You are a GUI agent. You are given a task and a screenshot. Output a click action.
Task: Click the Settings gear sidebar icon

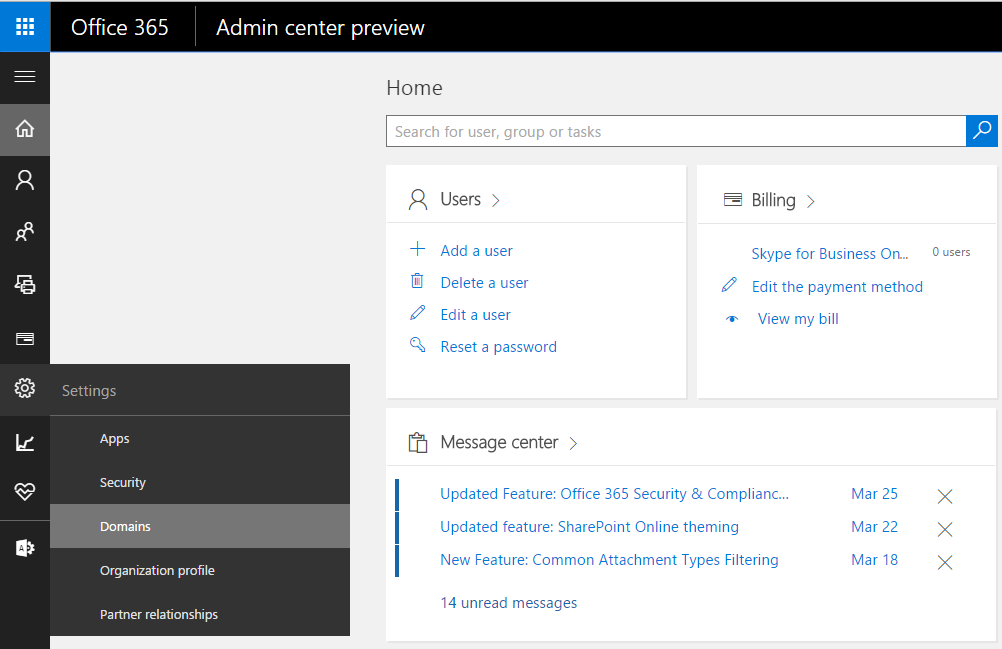pyautogui.click(x=25, y=388)
